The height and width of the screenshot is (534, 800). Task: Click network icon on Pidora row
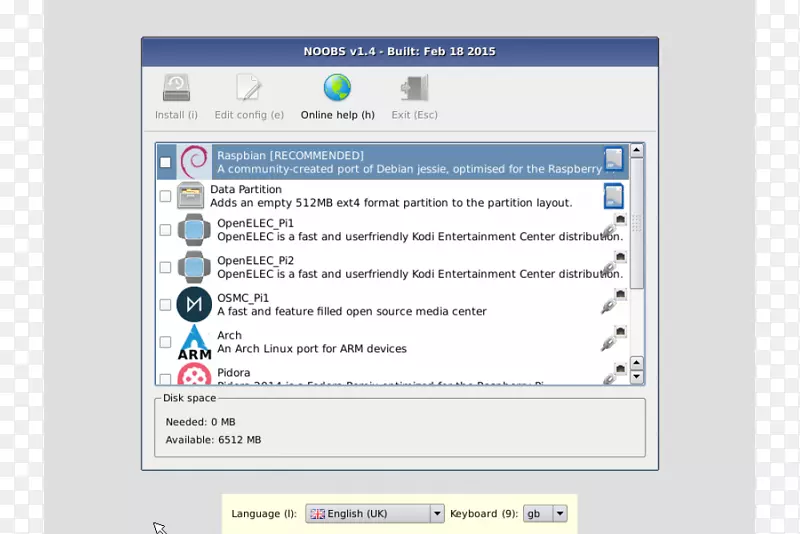(x=614, y=374)
